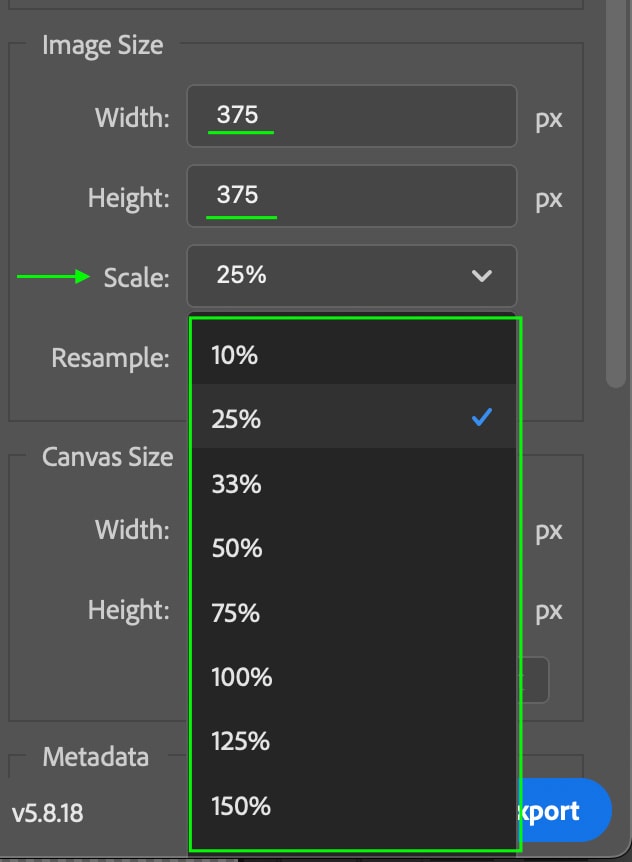Click the Resample label

[110, 357]
